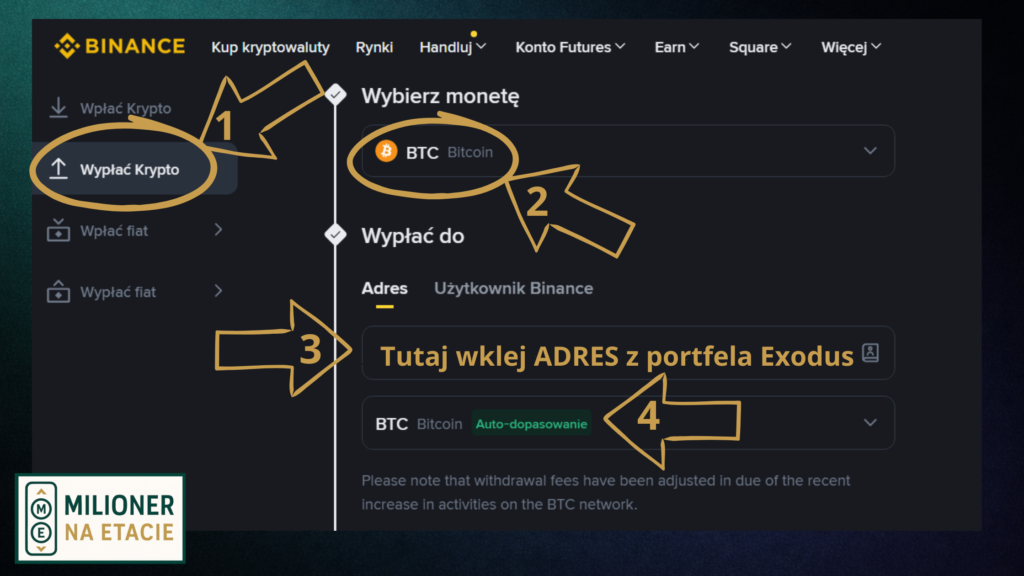Expand the BTC network selection dropdown
The image size is (1024, 576).
pos(869,423)
